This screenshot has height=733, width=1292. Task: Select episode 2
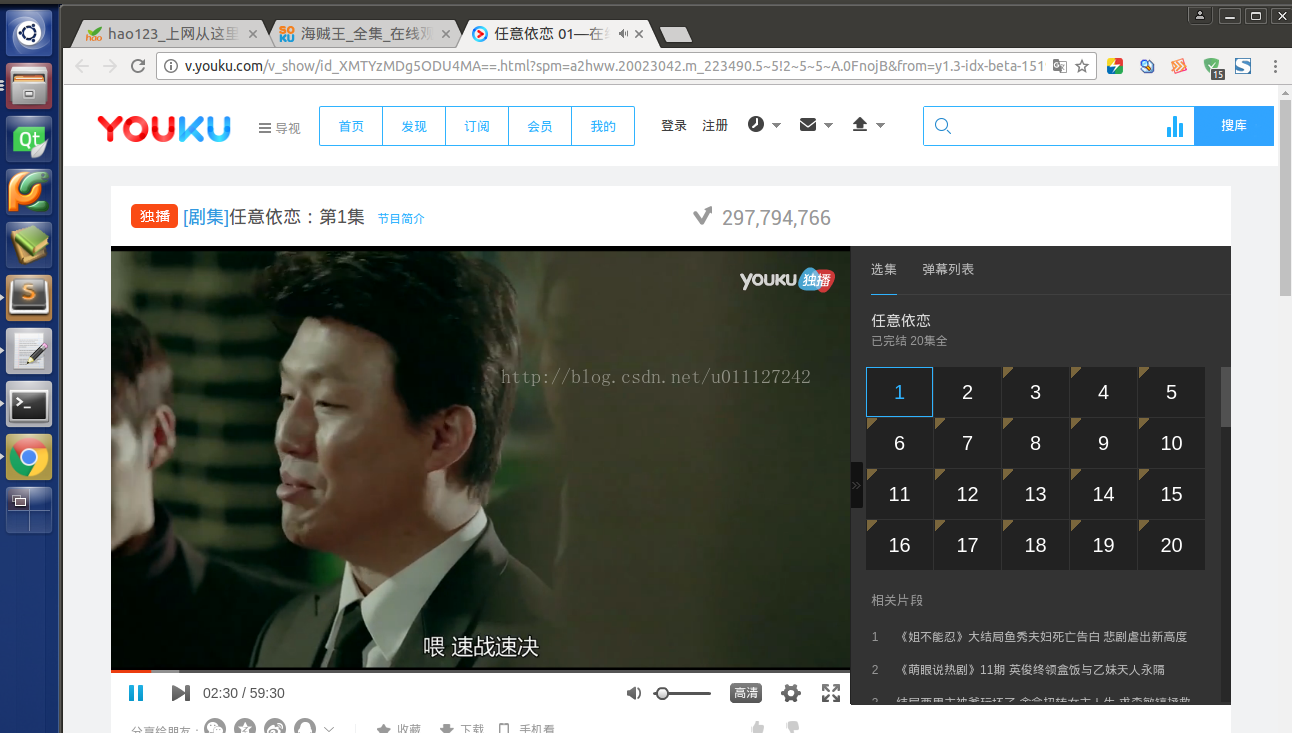967,392
